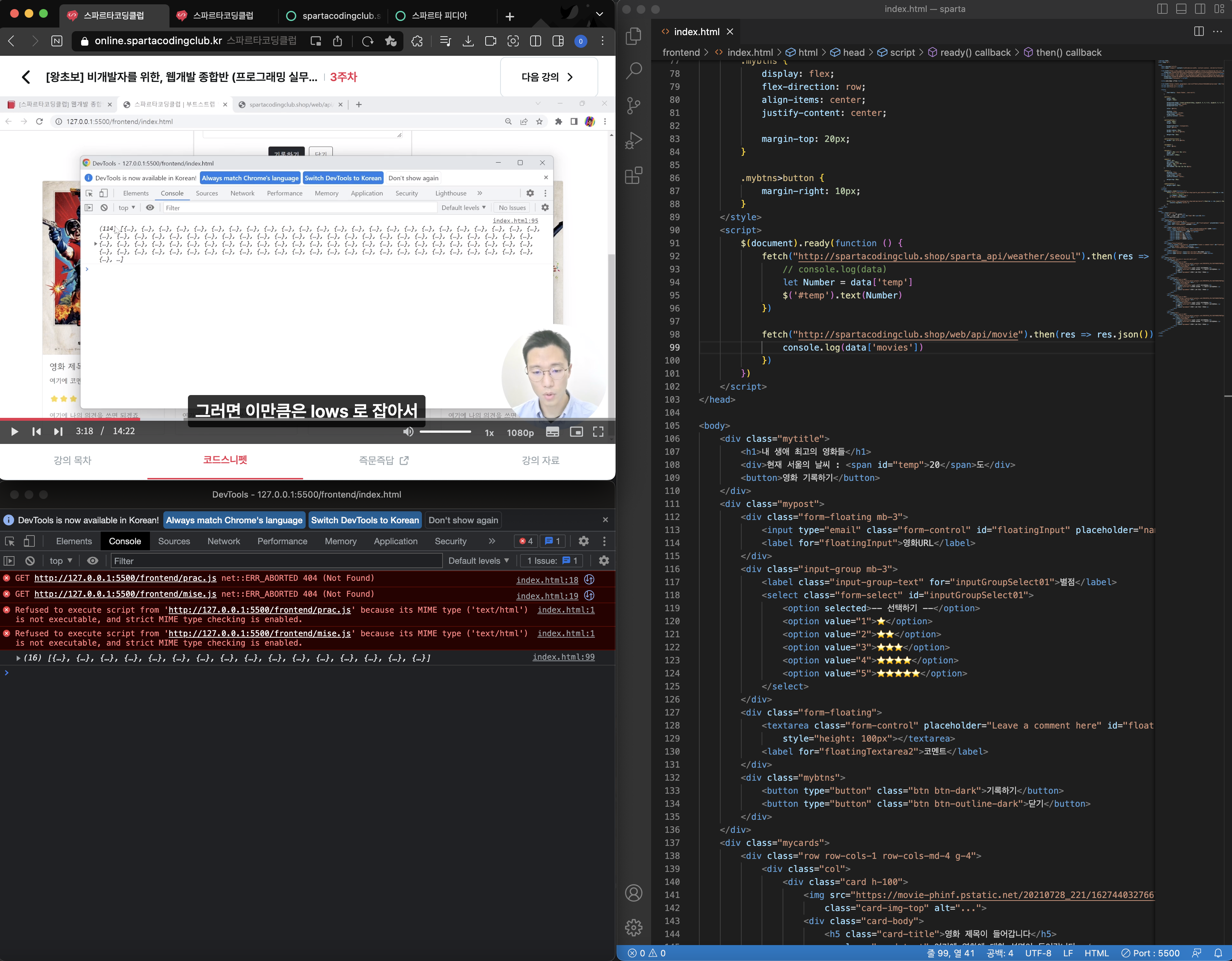Toggle the primary side bar in VS Code title bar
Viewport: 1232px width, 961px height.
(x=1162, y=9)
